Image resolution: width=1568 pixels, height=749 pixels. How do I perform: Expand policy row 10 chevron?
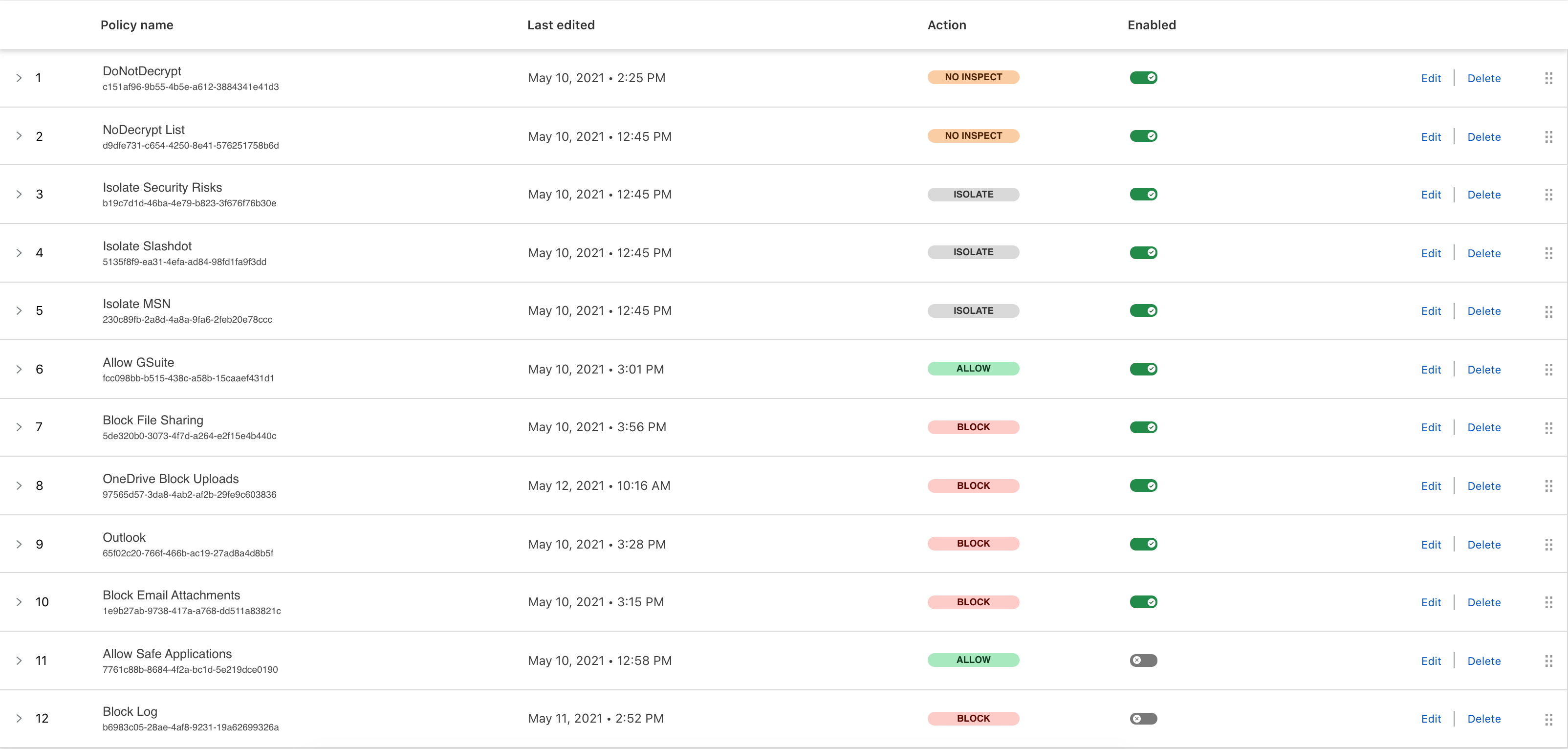tap(19, 602)
